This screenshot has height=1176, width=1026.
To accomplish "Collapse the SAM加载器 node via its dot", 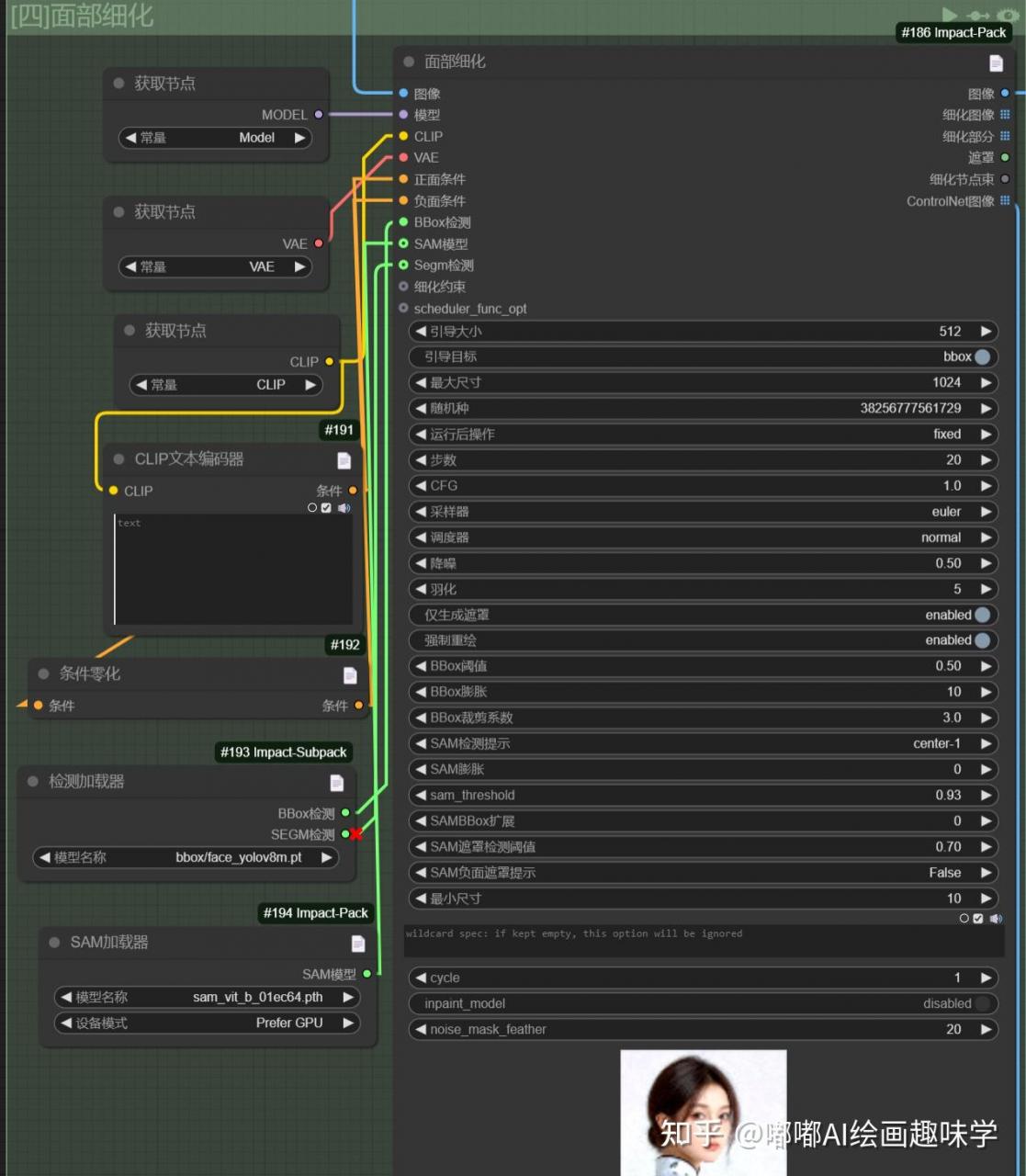I will 54,942.
